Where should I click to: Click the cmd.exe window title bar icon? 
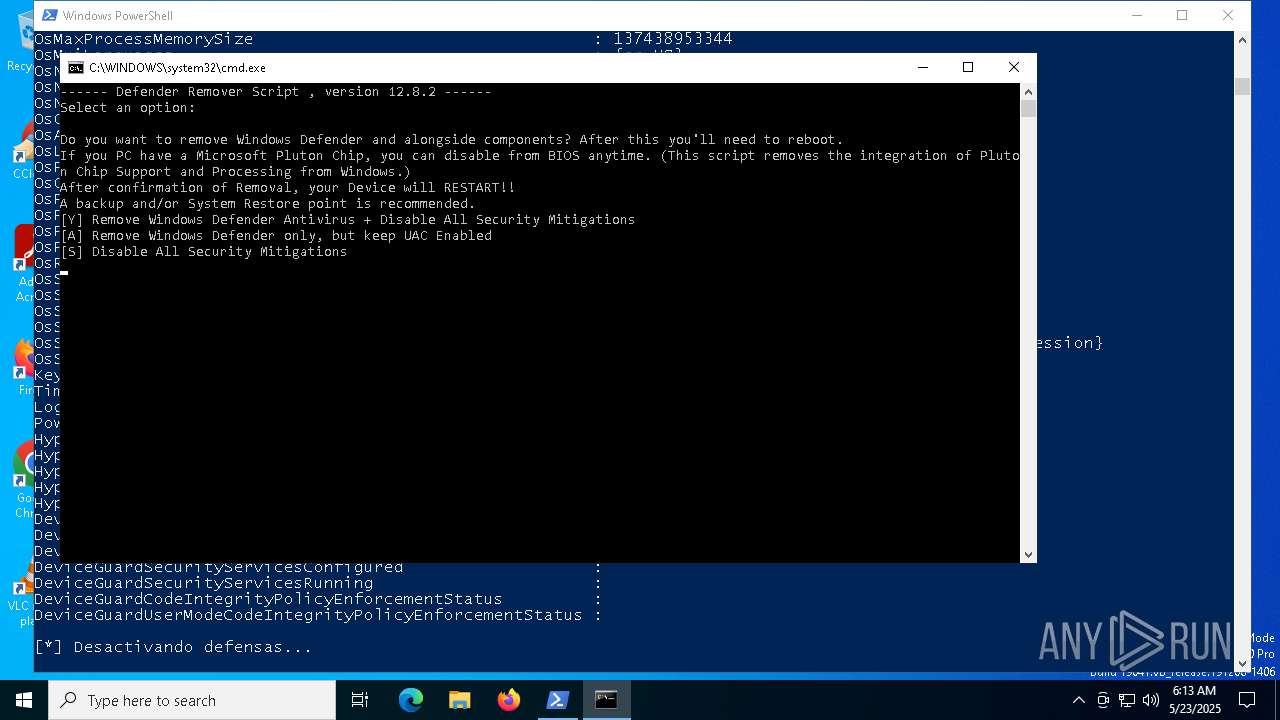76,68
